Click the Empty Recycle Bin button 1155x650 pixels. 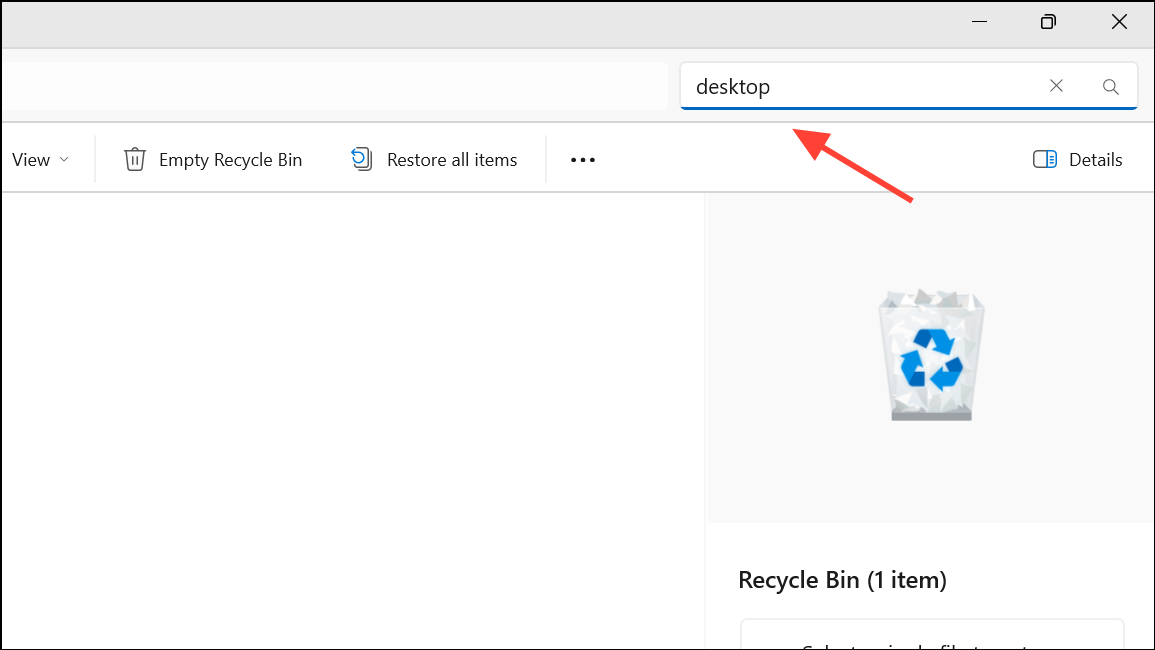213,160
